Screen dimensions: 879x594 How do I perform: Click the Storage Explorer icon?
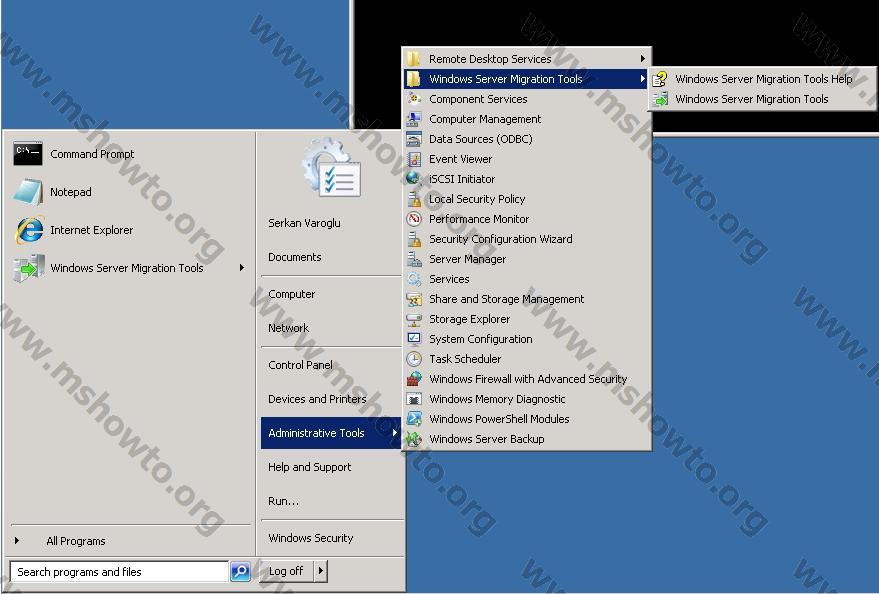[414, 319]
